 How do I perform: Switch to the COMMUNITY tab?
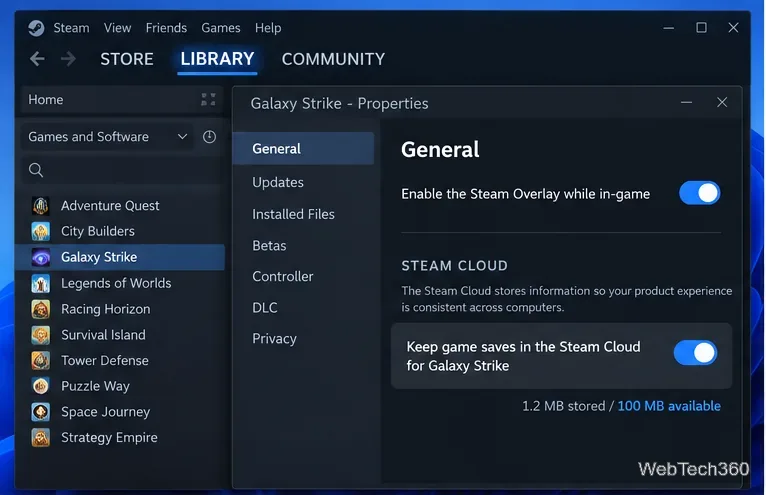click(333, 59)
